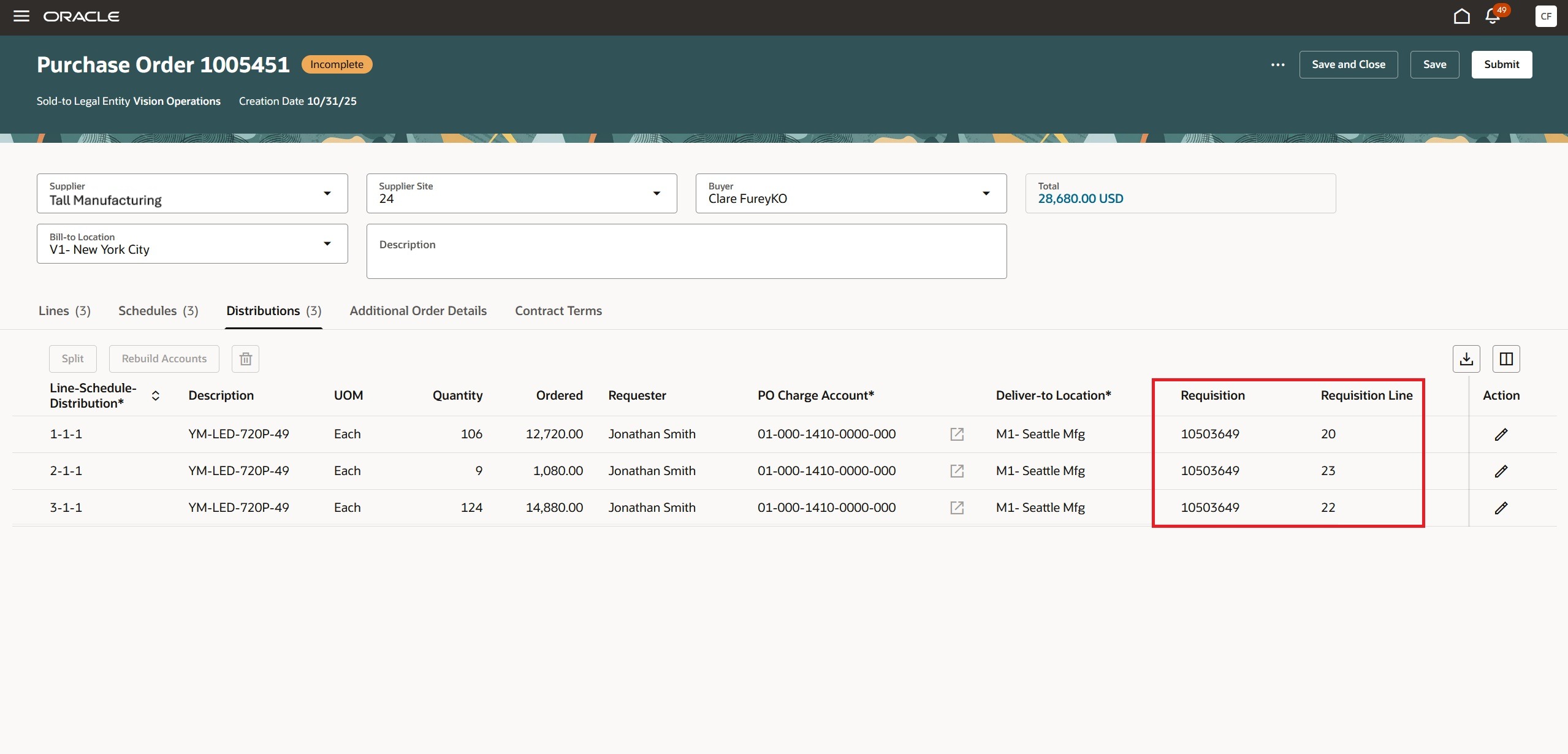Open the CF user profile menu
This screenshot has width=1568, height=754.
[1545, 16]
